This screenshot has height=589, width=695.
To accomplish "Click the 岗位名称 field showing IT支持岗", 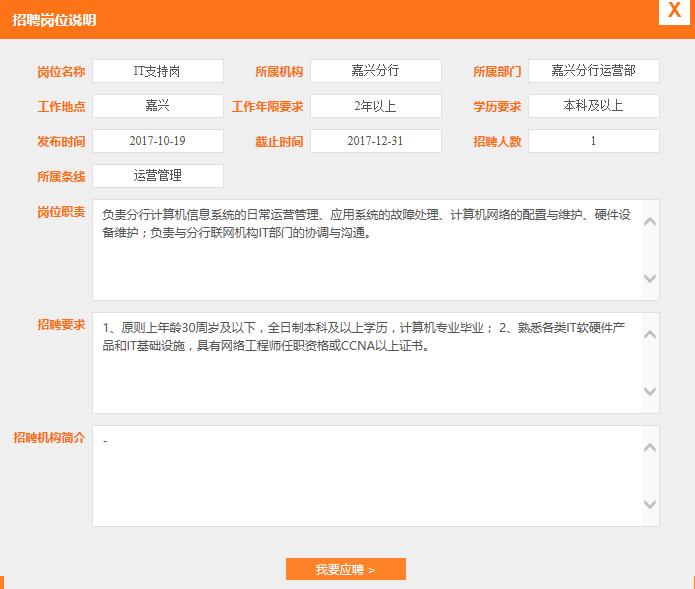I will pyautogui.click(x=158, y=71).
